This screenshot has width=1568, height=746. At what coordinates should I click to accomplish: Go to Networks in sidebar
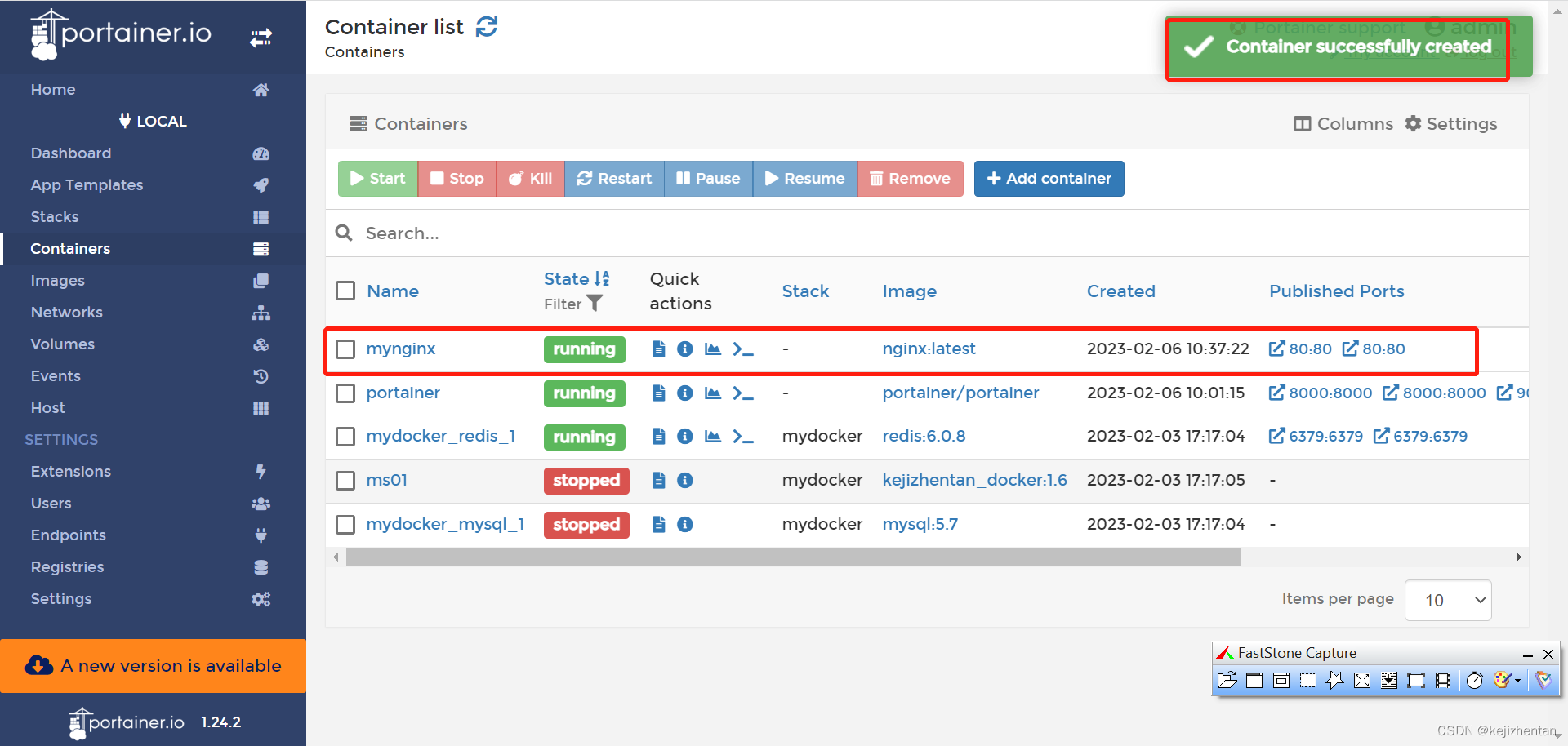pyautogui.click(x=153, y=313)
